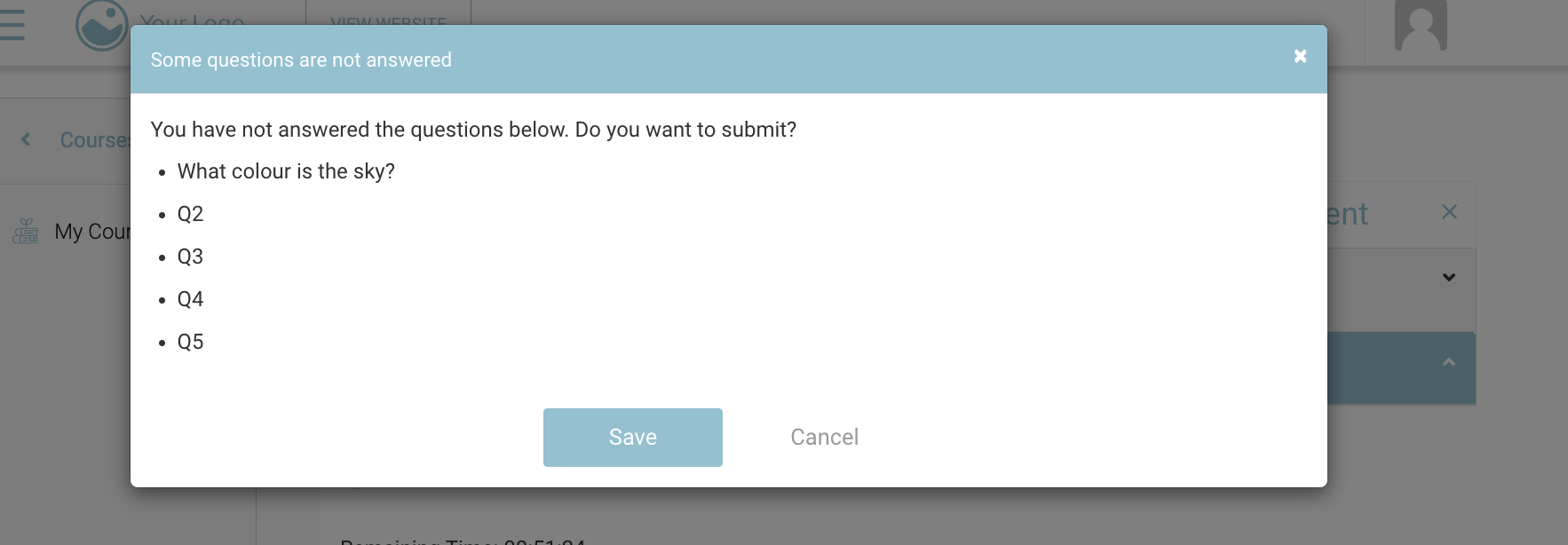Cancel the quiz submission
1568x545 pixels.
click(824, 437)
